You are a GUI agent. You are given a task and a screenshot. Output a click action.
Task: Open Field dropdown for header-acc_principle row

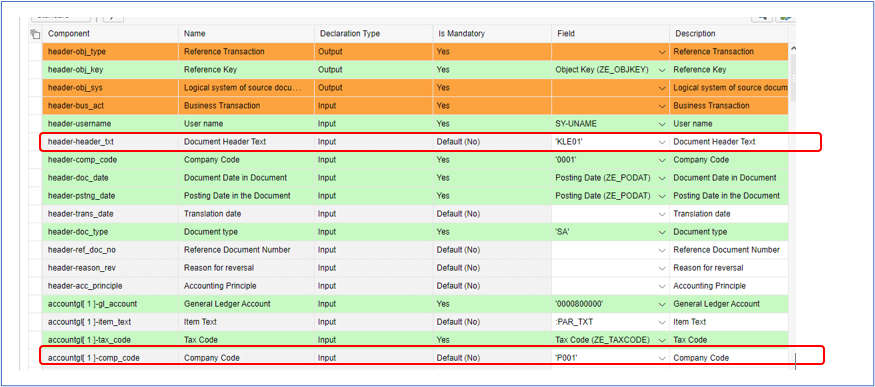pos(662,286)
